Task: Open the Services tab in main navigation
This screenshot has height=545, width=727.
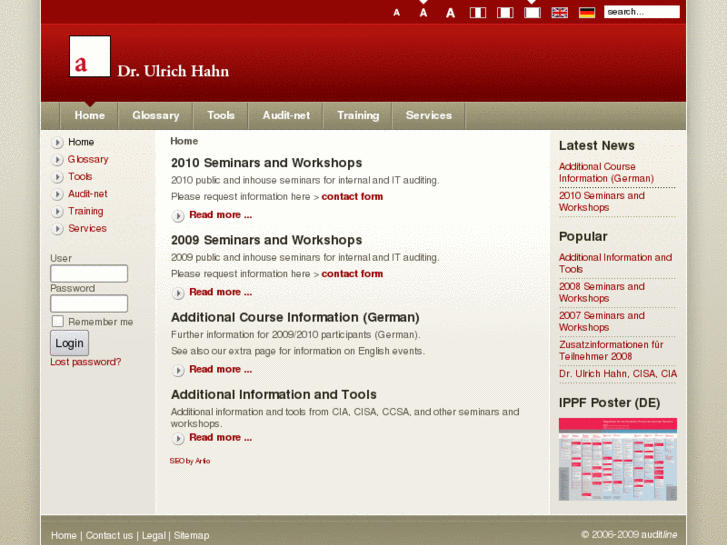Action: [x=429, y=115]
